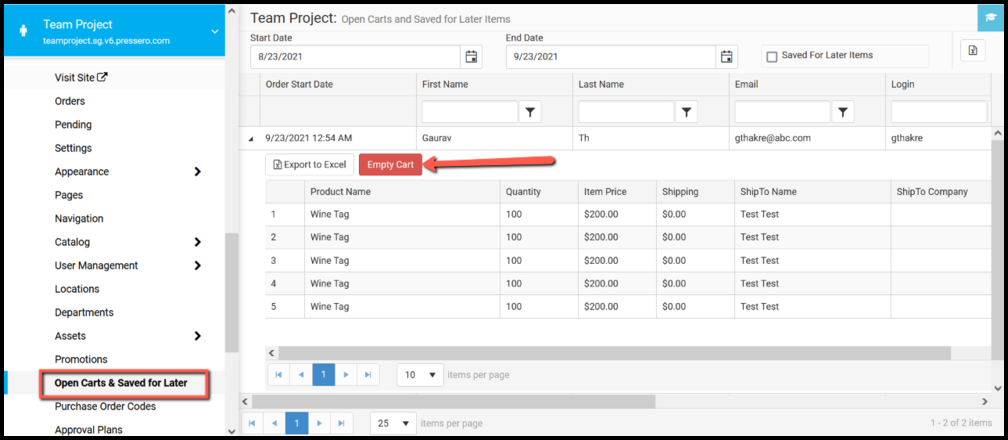Click the inner cart horizontal scrollbar
The image size is (1008, 440).
point(615,353)
